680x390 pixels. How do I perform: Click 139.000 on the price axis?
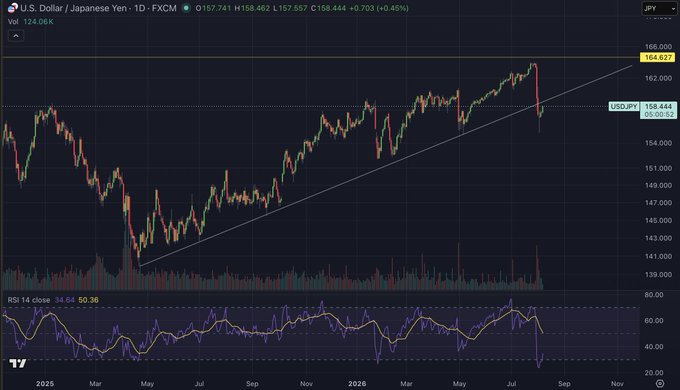click(x=658, y=275)
